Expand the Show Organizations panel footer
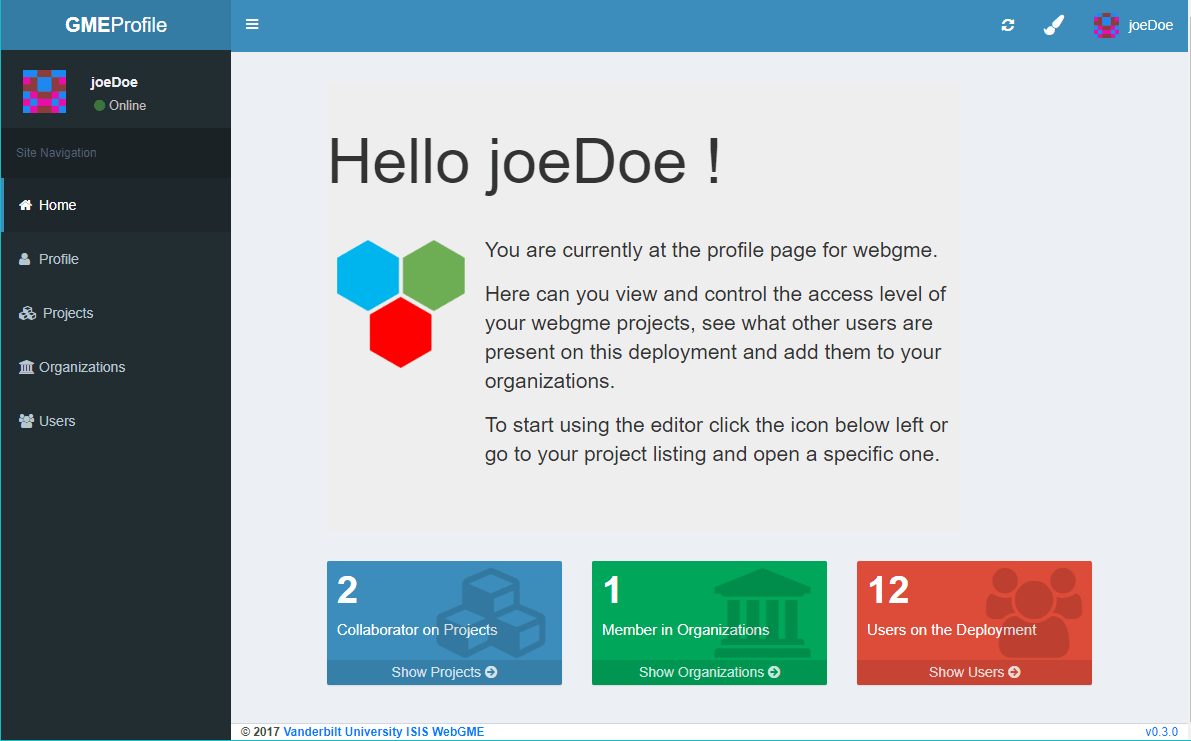This screenshot has height=741, width=1191. [x=709, y=672]
